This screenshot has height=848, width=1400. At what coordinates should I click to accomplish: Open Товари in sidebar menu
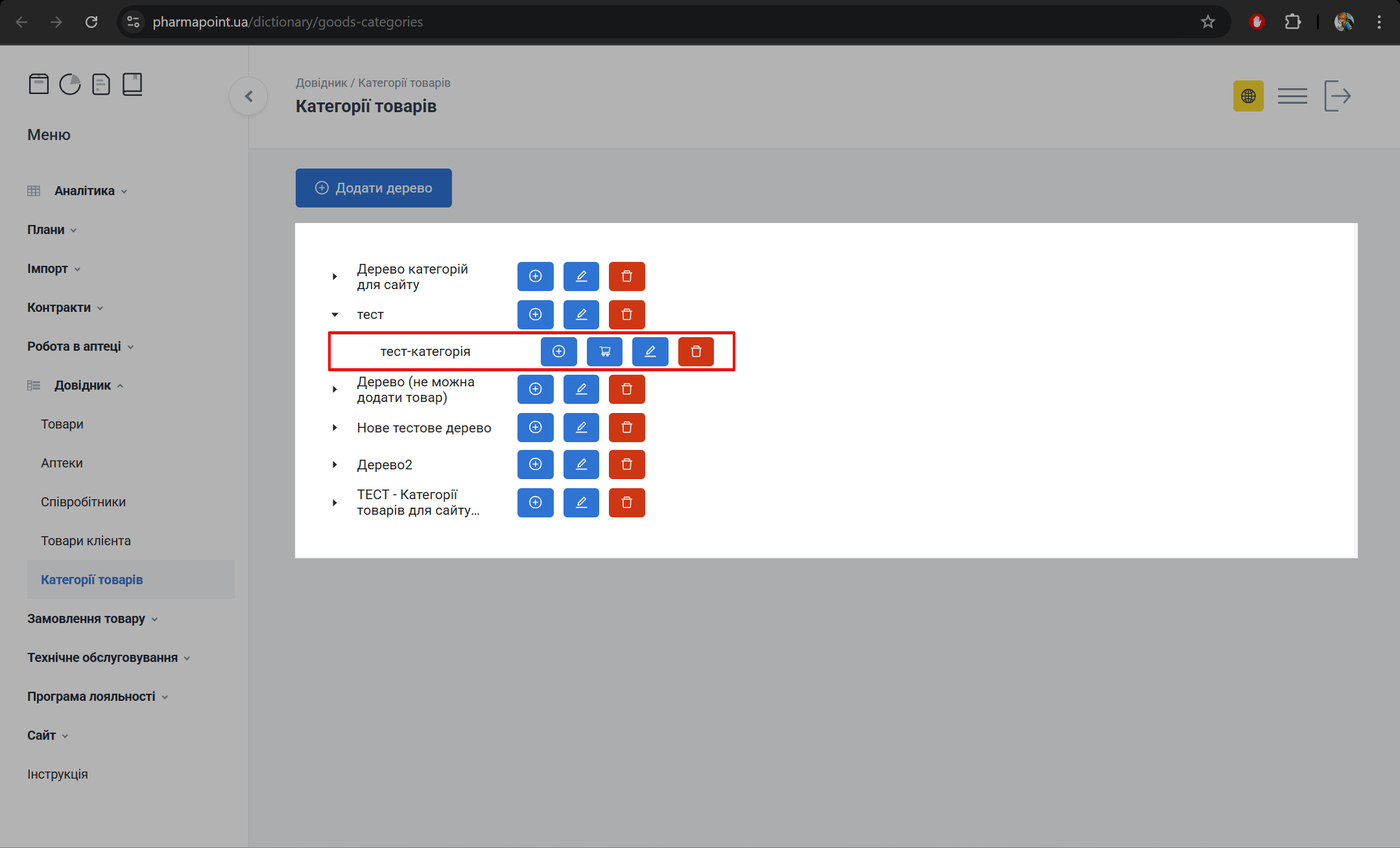pos(62,424)
